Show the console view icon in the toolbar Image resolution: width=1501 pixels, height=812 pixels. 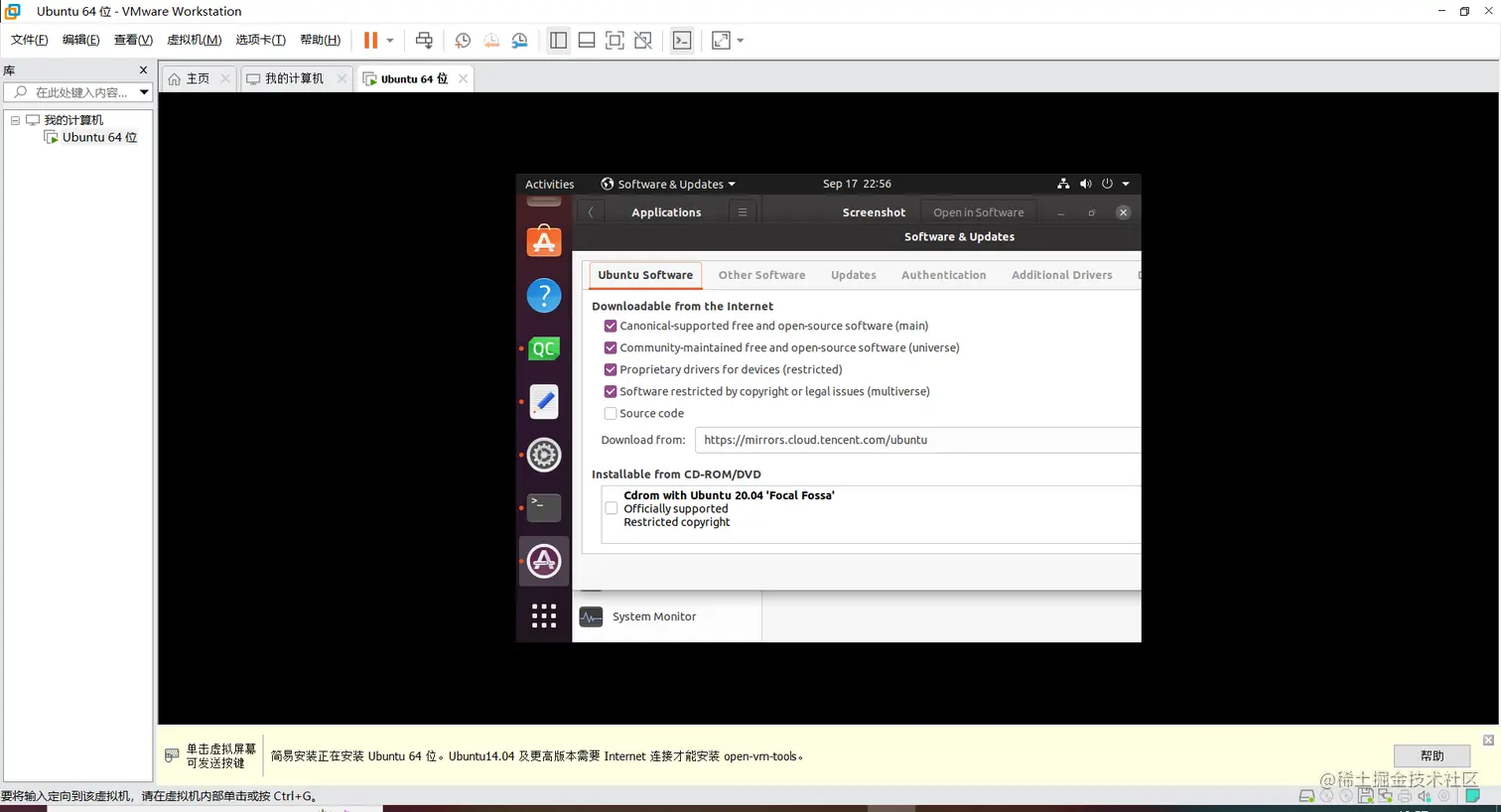click(682, 41)
